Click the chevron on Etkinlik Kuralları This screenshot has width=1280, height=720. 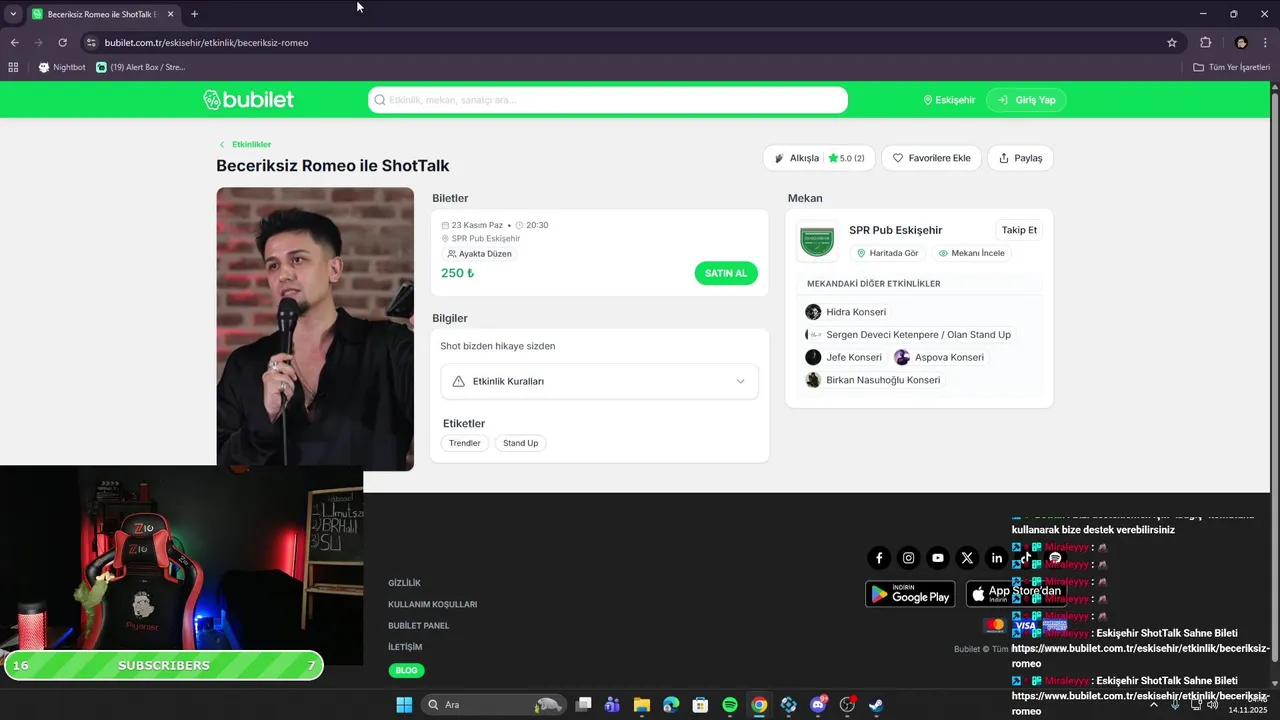pyautogui.click(x=740, y=381)
